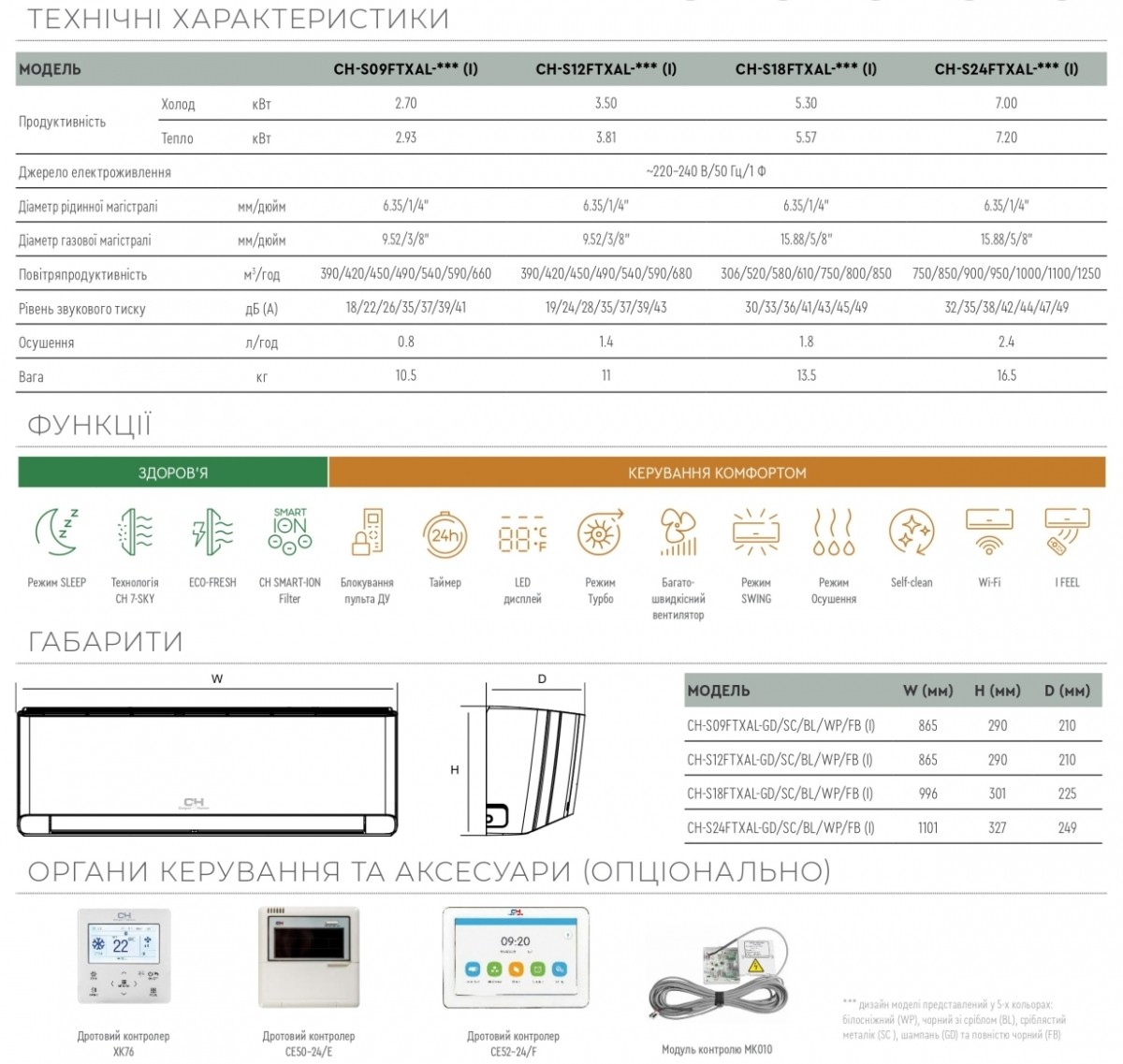Click the remote lock Блокування пульта icon

coord(367,532)
